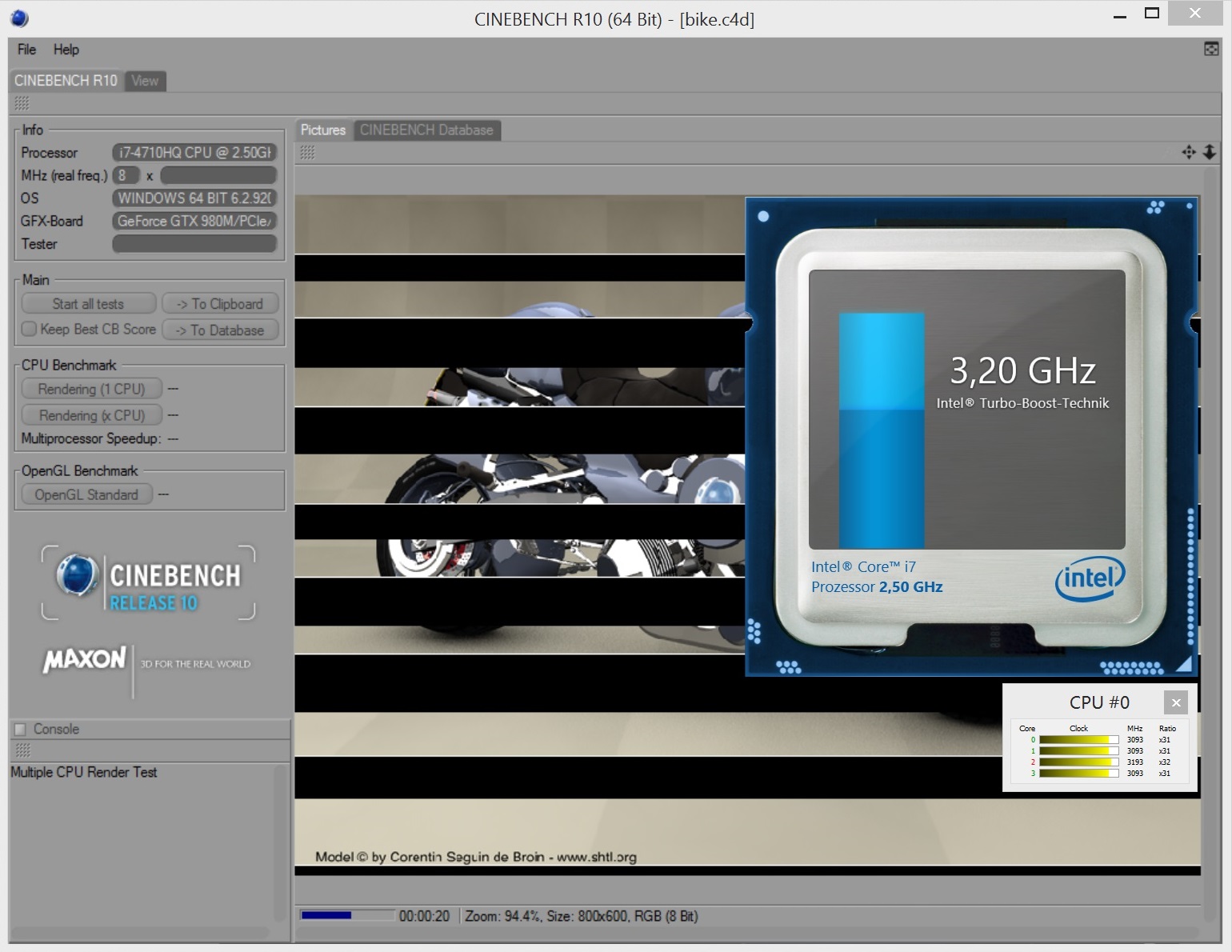Image resolution: width=1232 pixels, height=952 pixels.
Task: Click the layout icon in menu bar
Action: [x=1211, y=50]
